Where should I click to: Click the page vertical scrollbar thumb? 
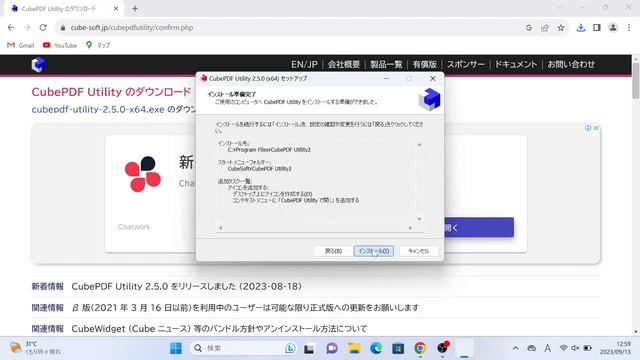point(636,80)
